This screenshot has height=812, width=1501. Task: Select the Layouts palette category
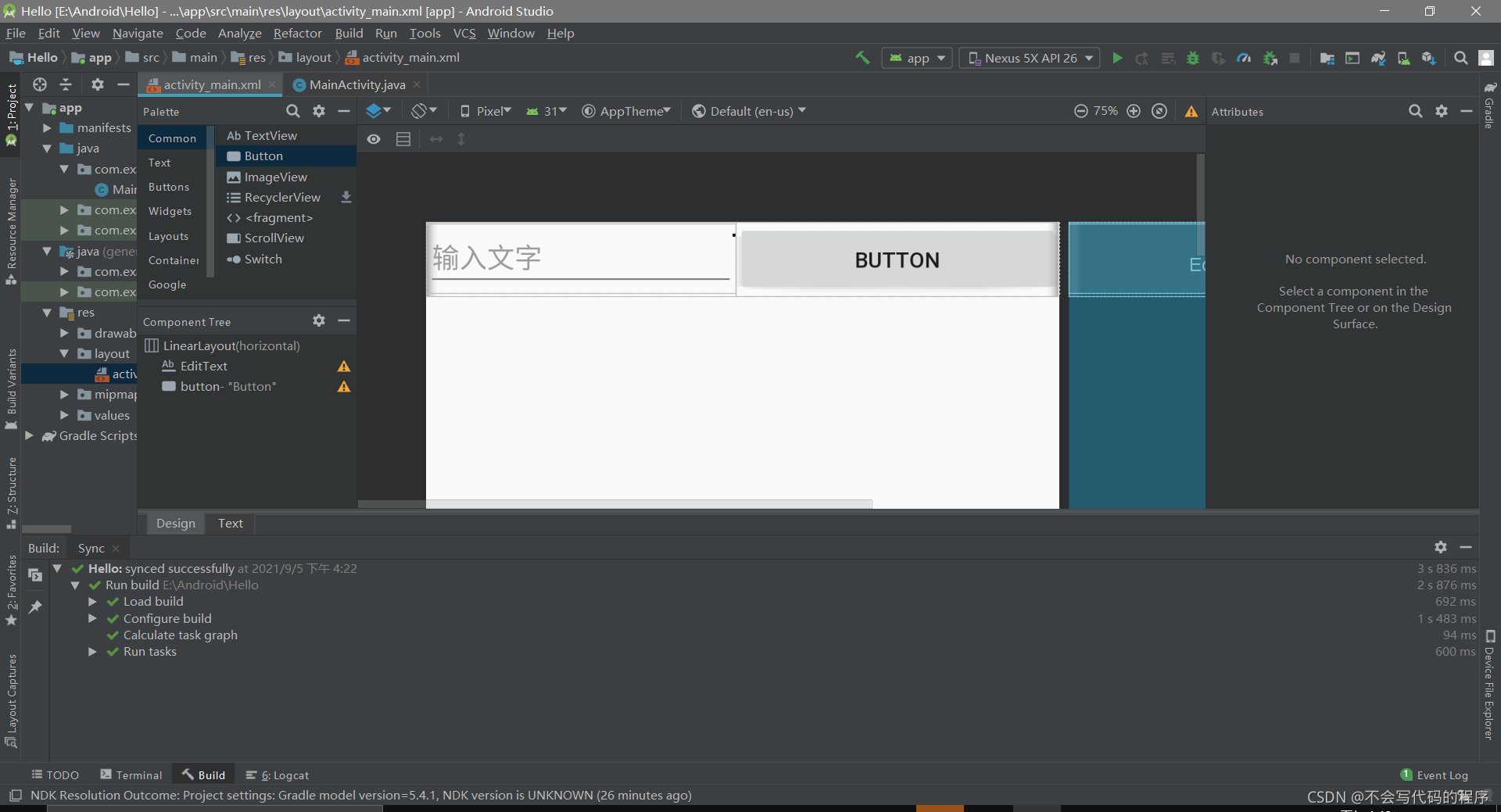(169, 236)
